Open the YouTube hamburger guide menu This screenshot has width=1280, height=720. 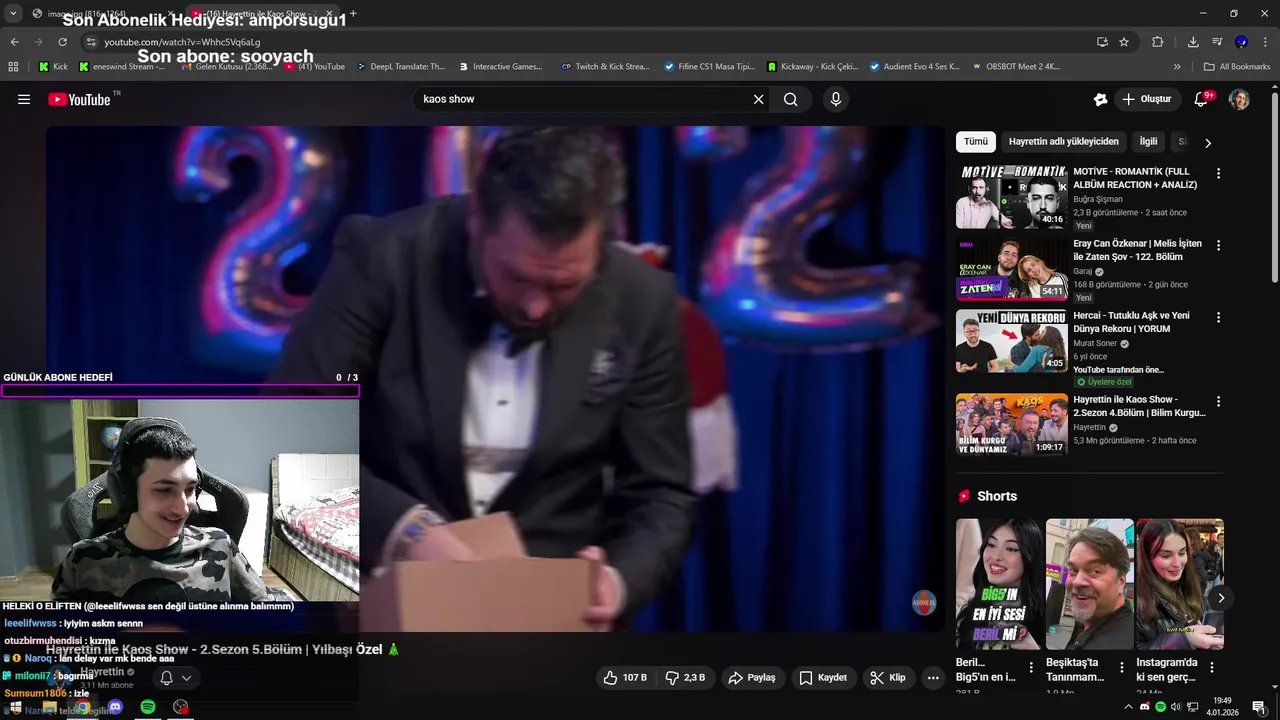pyautogui.click(x=24, y=99)
